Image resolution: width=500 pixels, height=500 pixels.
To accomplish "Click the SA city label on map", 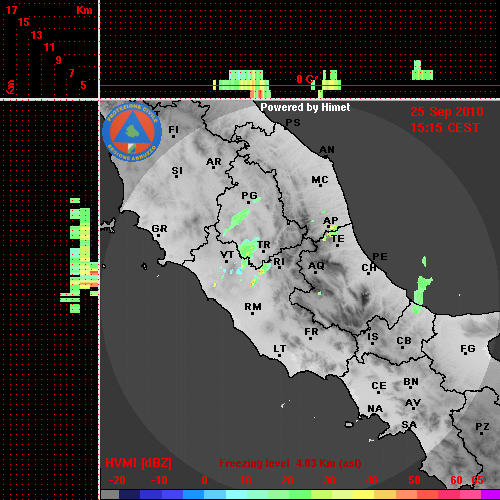I will 409,424.
